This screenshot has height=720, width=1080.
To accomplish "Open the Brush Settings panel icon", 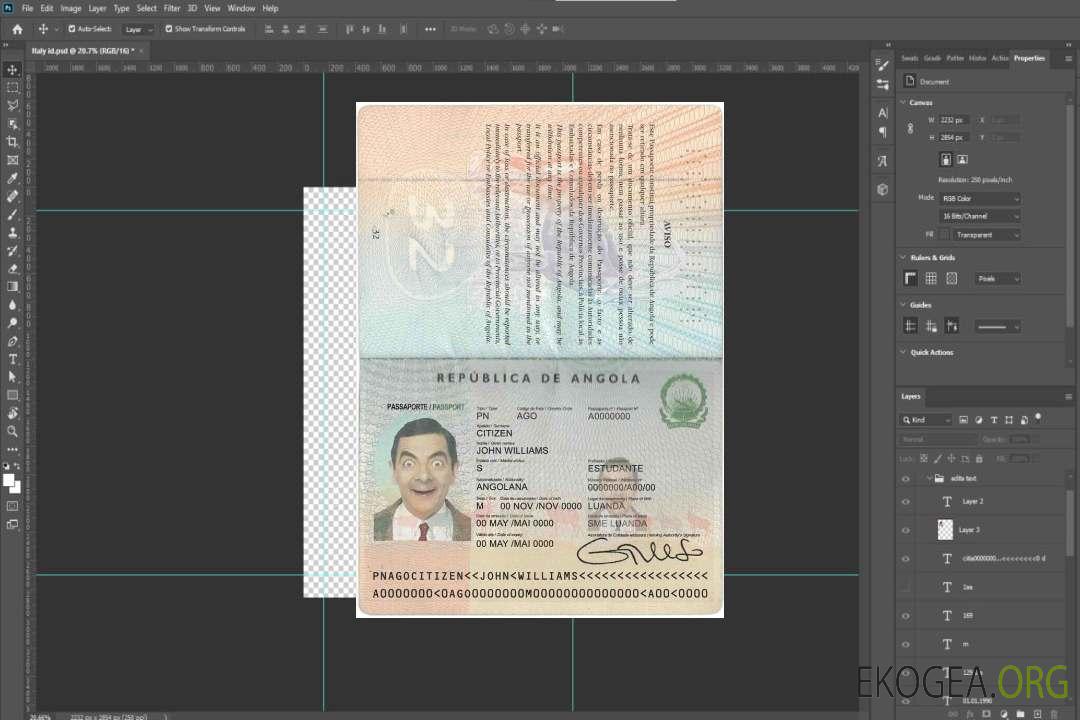I will (x=882, y=65).
